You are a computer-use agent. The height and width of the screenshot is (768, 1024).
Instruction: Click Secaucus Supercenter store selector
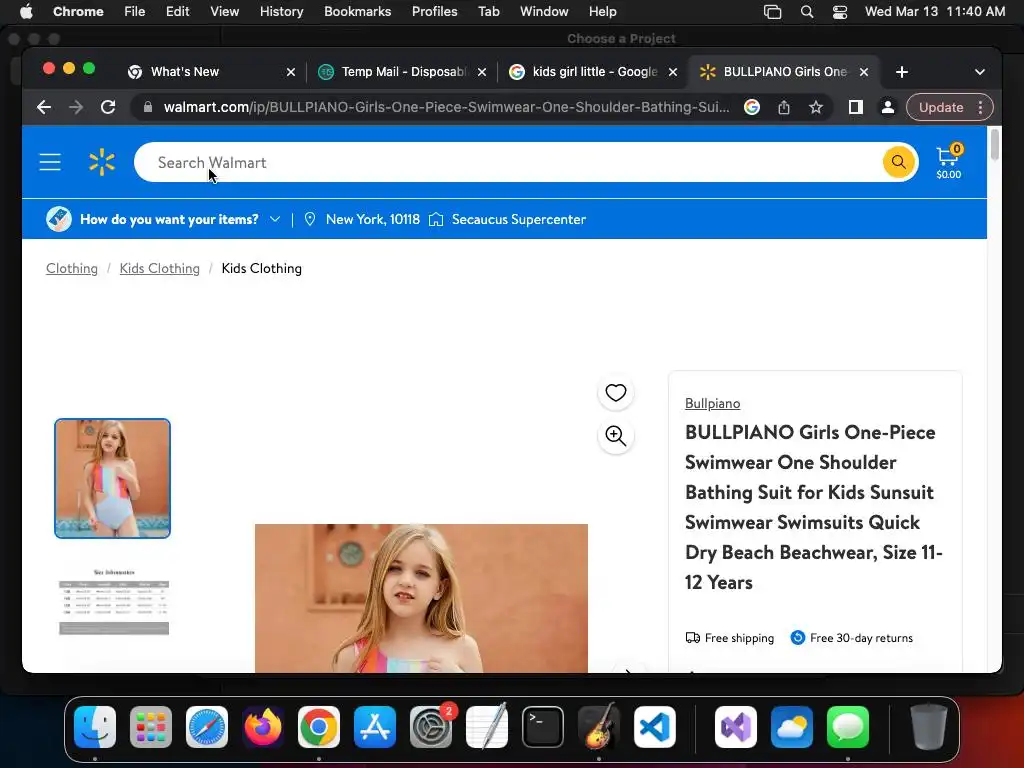[519, 219]
